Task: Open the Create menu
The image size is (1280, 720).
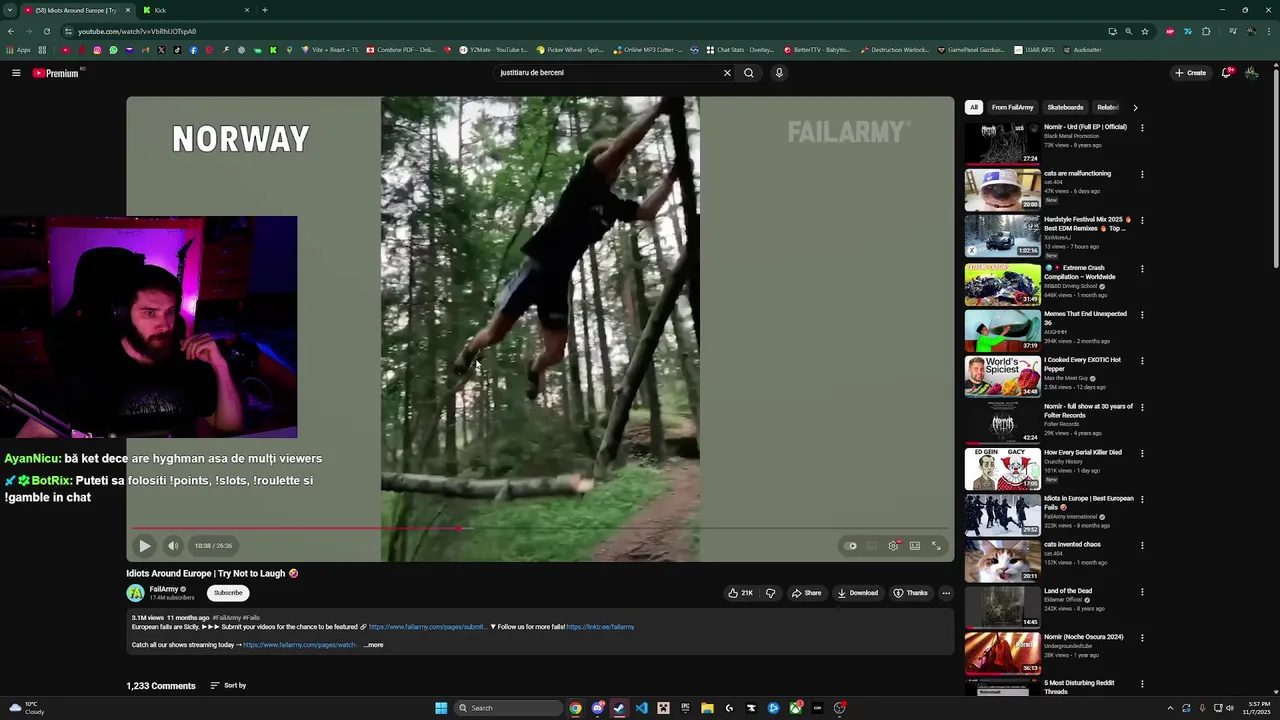Action: tap(1190, 73)
